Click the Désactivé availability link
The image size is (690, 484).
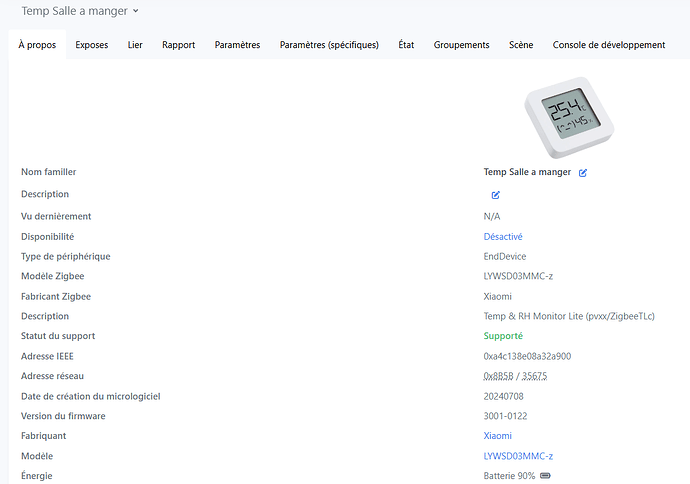tap(503, 237)
